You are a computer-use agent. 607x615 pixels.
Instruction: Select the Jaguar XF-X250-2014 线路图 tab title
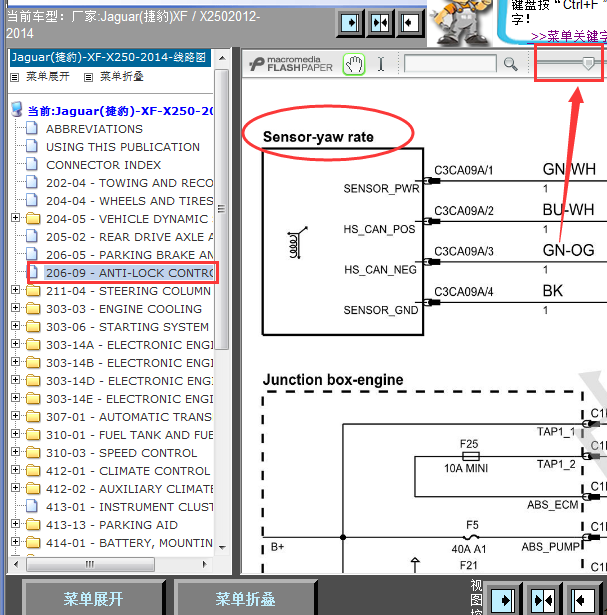click(x=109, y=58)
